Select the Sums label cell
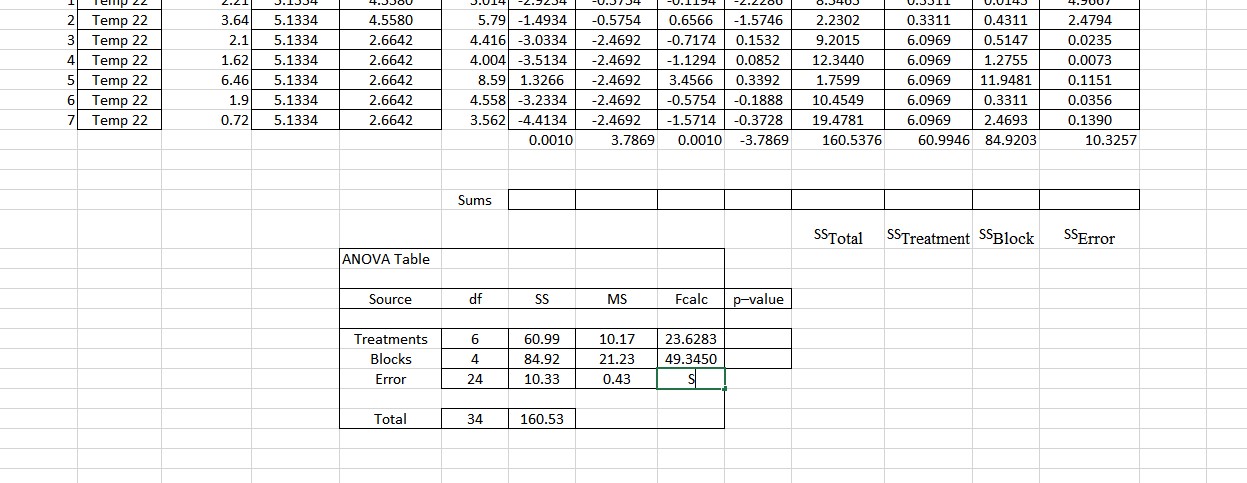The image size is (1247, 483). 475,200
